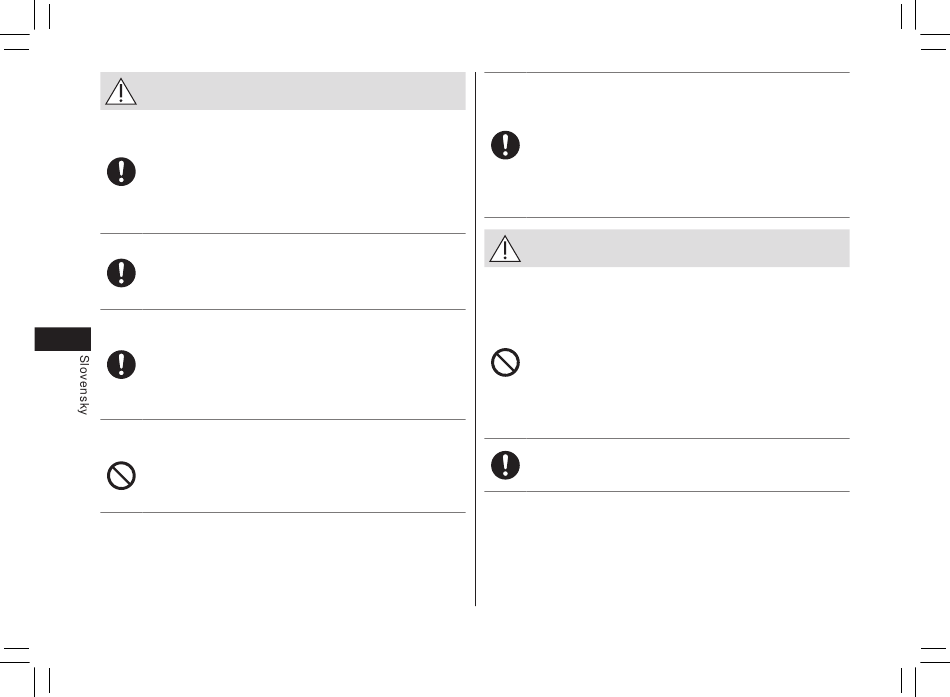Screen dimensions: 950x697
Task: Click the empty area of the left gray header bar
Action: [x=302, y=91]
